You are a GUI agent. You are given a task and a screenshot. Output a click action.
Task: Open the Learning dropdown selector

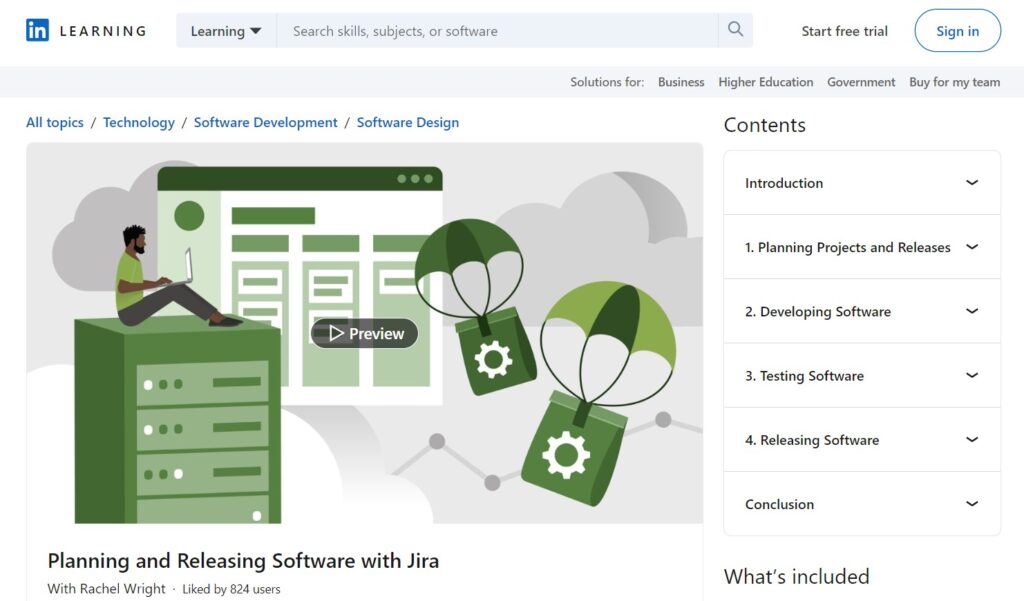tap(226, 31)
